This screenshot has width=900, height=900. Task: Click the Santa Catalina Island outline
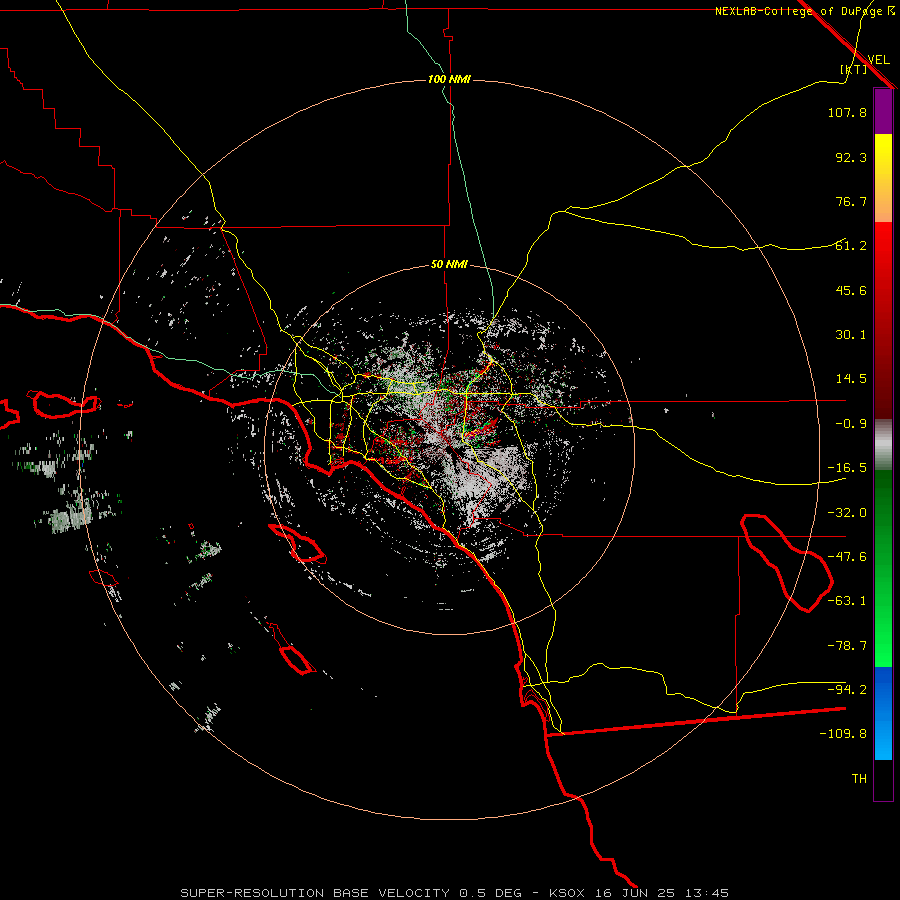point(297,543)
